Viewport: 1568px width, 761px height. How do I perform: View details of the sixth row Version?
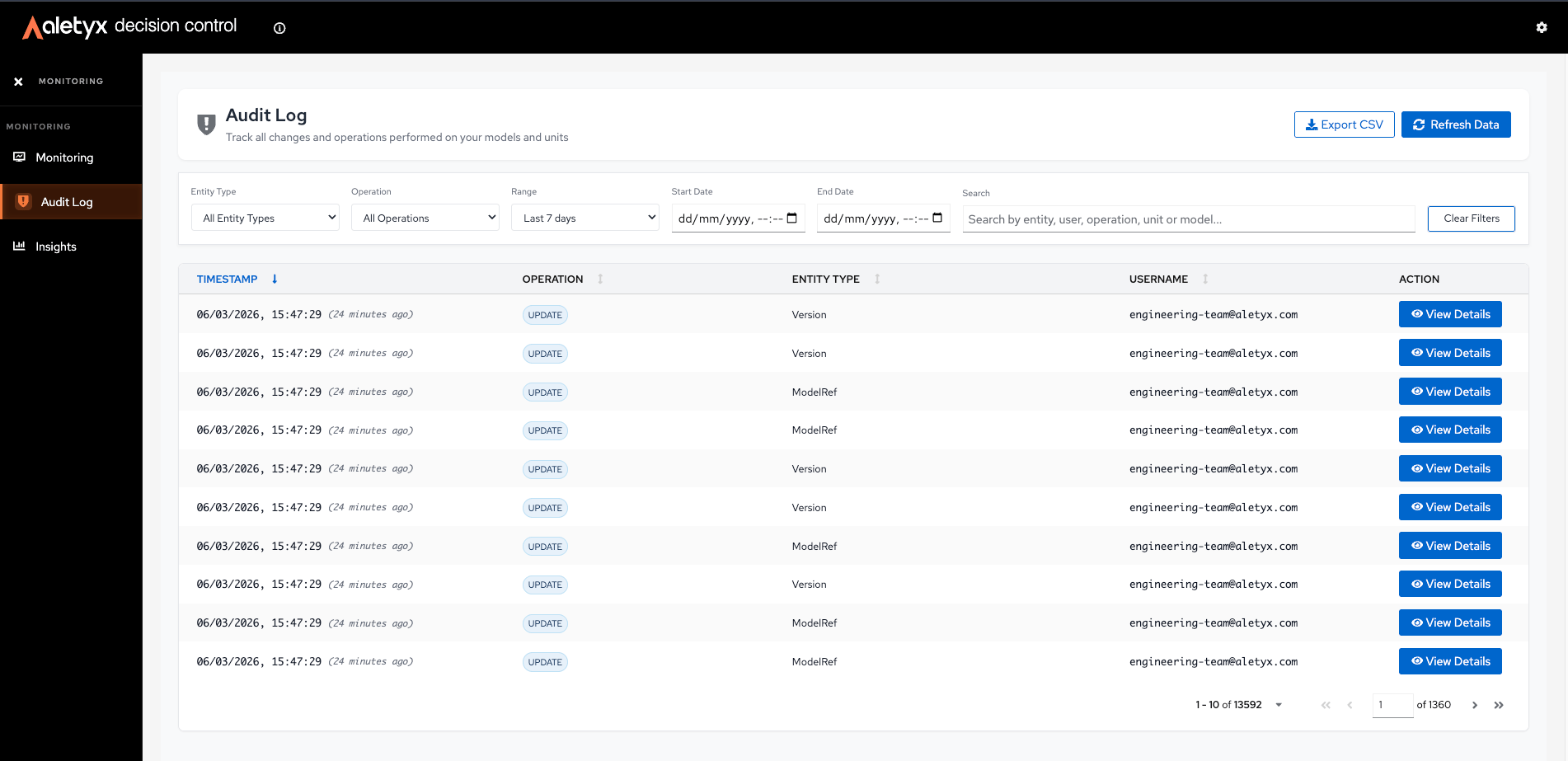(1450, 507)
